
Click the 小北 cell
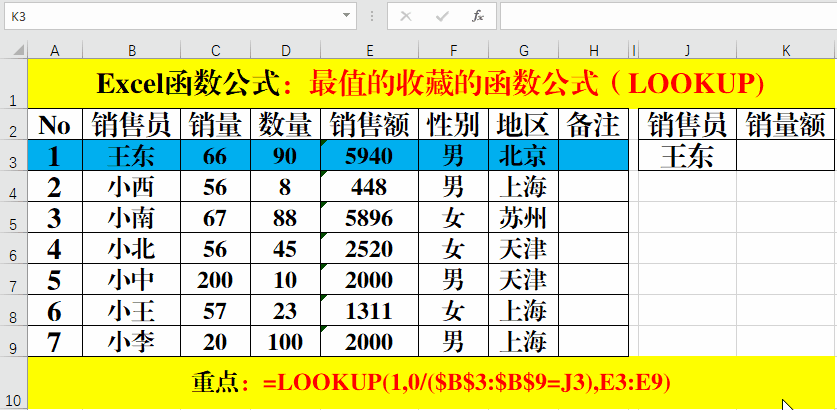(x=131, y=248)
